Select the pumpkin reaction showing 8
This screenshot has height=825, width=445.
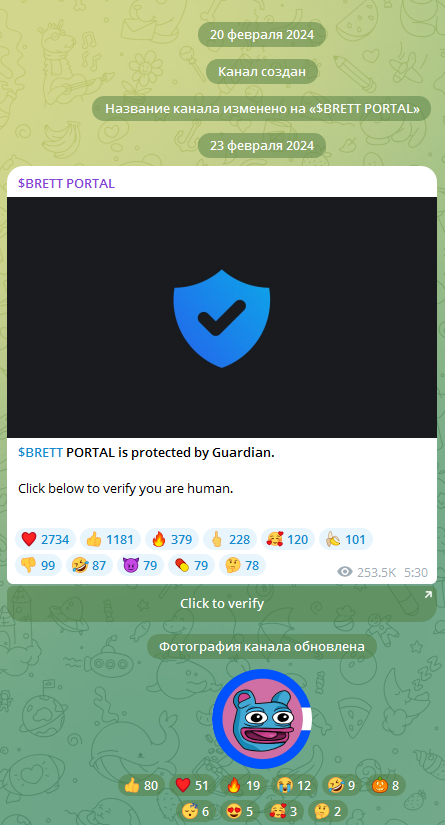click(386, 786)
